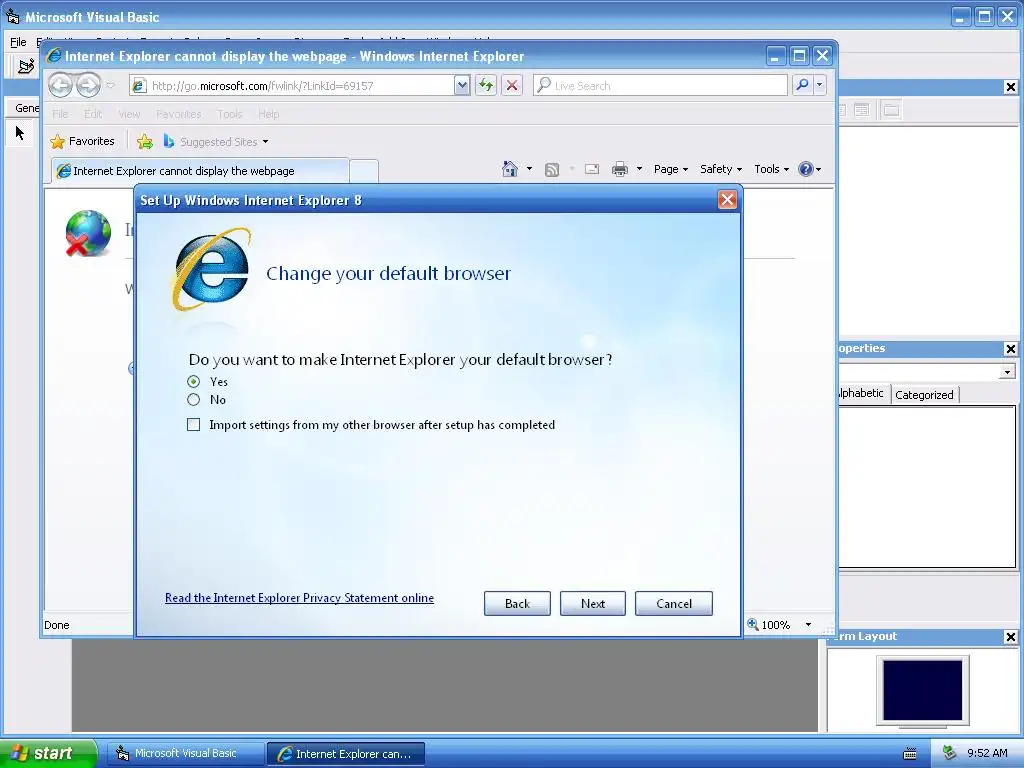The width and height of the screenshot is (1024, 768).
Task: Click the Read Mail icon
Action: tap(592, 169)
